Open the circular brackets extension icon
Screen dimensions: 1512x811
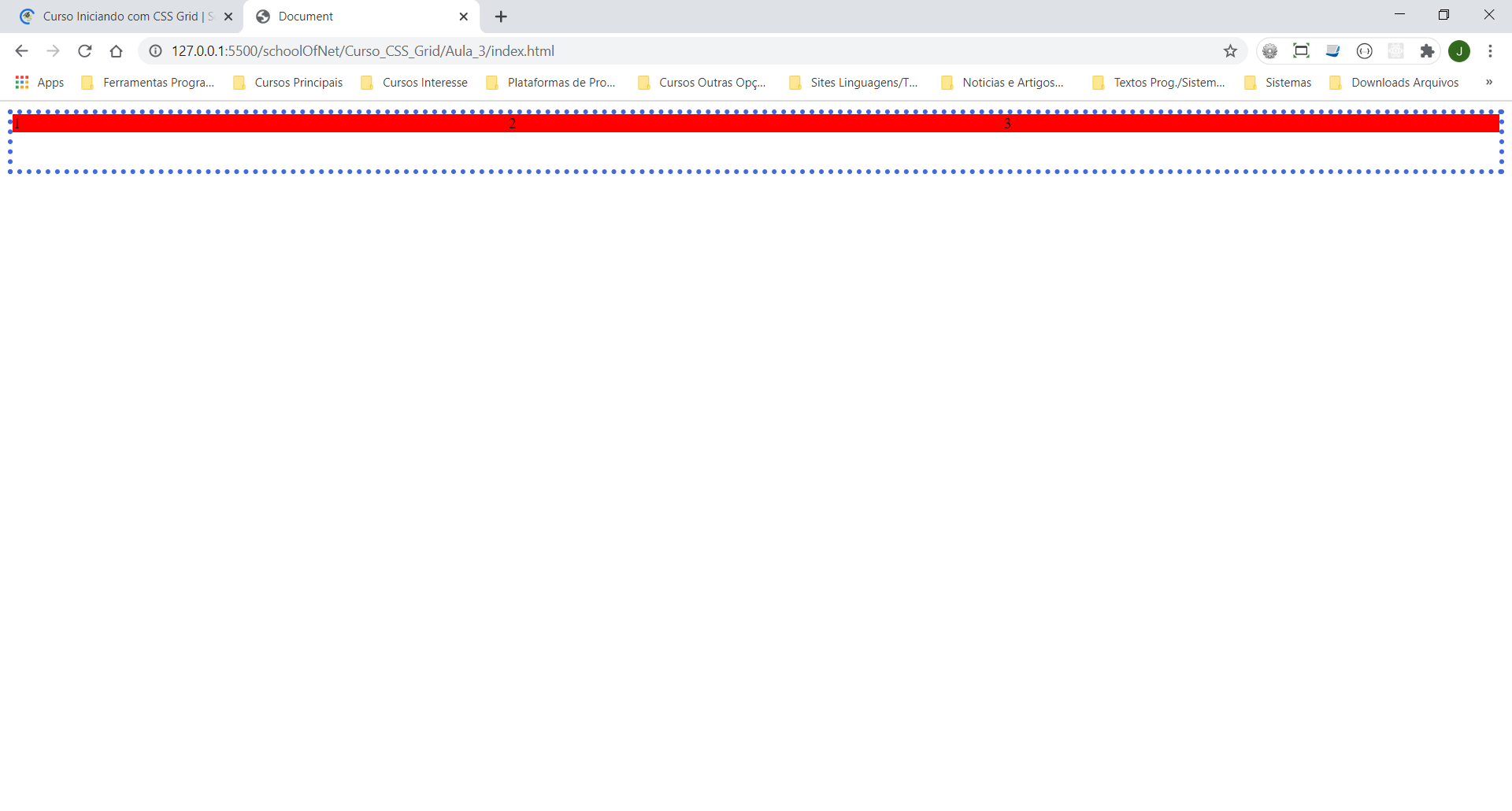[x=1364, y=51]
